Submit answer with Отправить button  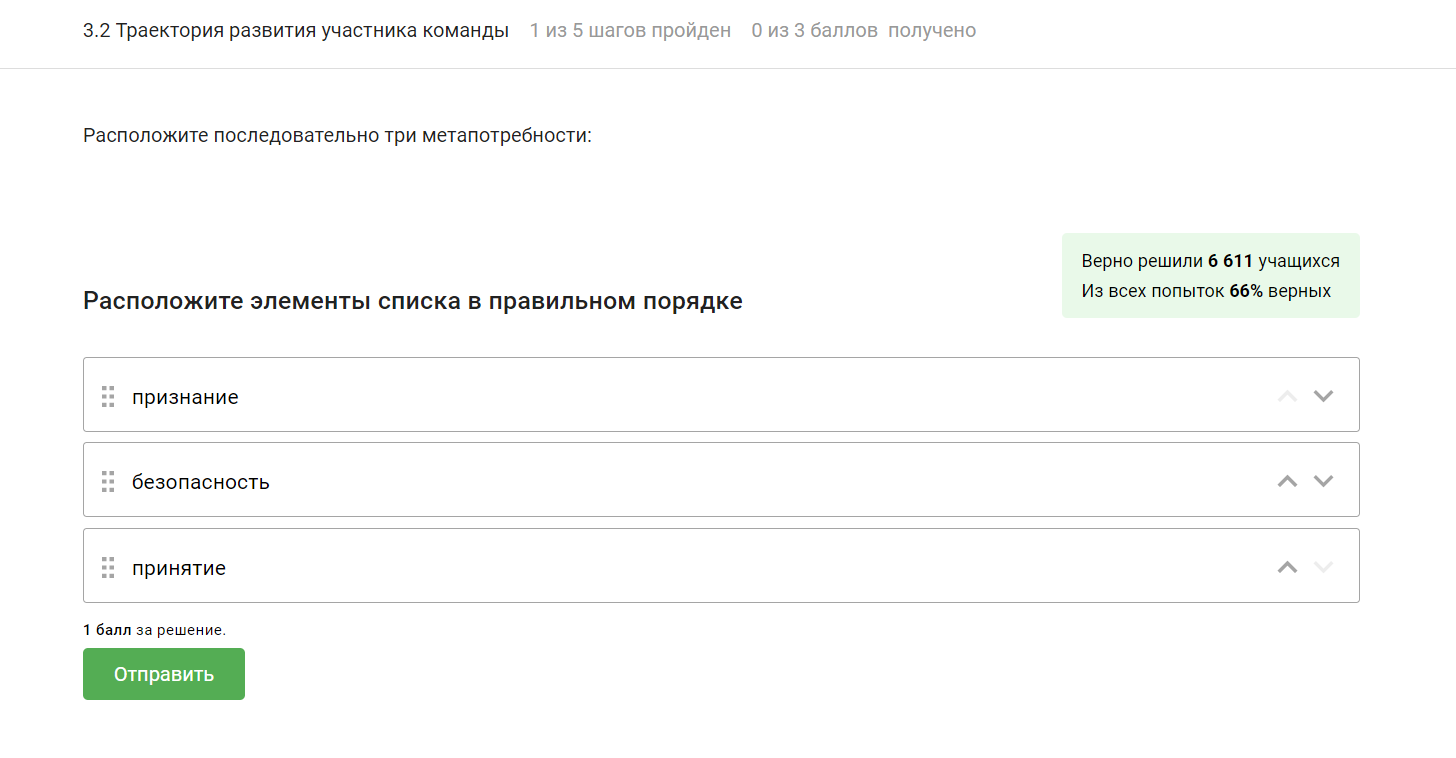164,674
